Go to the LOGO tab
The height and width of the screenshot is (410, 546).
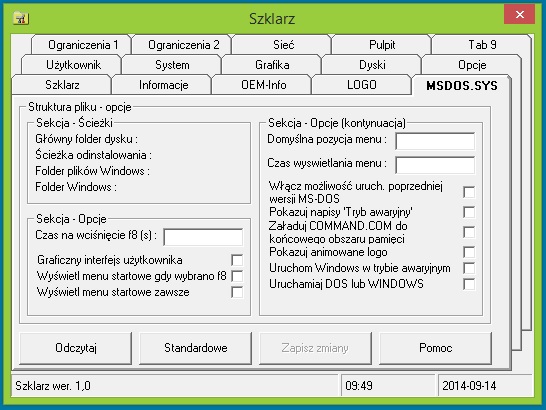pos(361,85)
